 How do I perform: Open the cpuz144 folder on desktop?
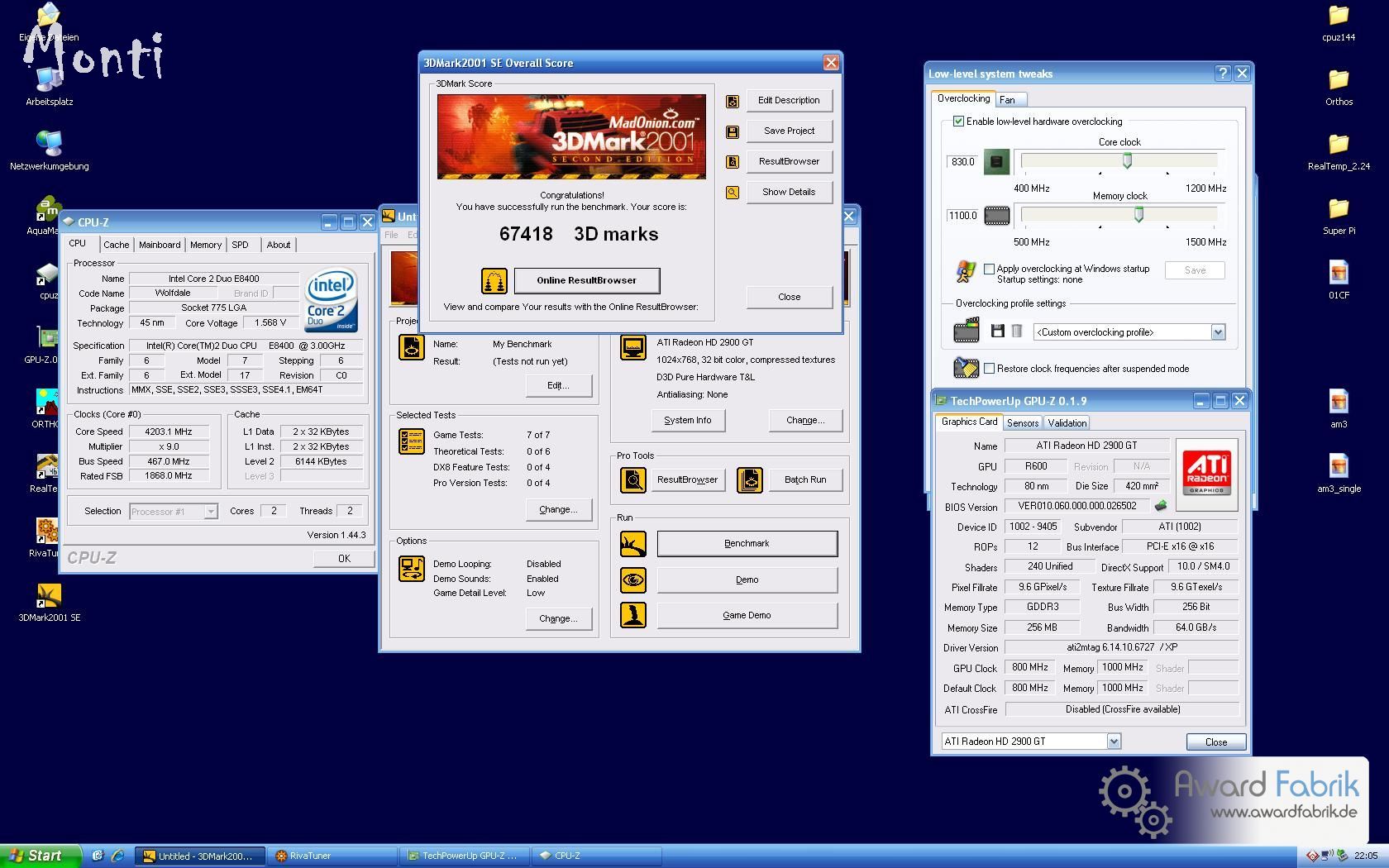(1339, 23)
